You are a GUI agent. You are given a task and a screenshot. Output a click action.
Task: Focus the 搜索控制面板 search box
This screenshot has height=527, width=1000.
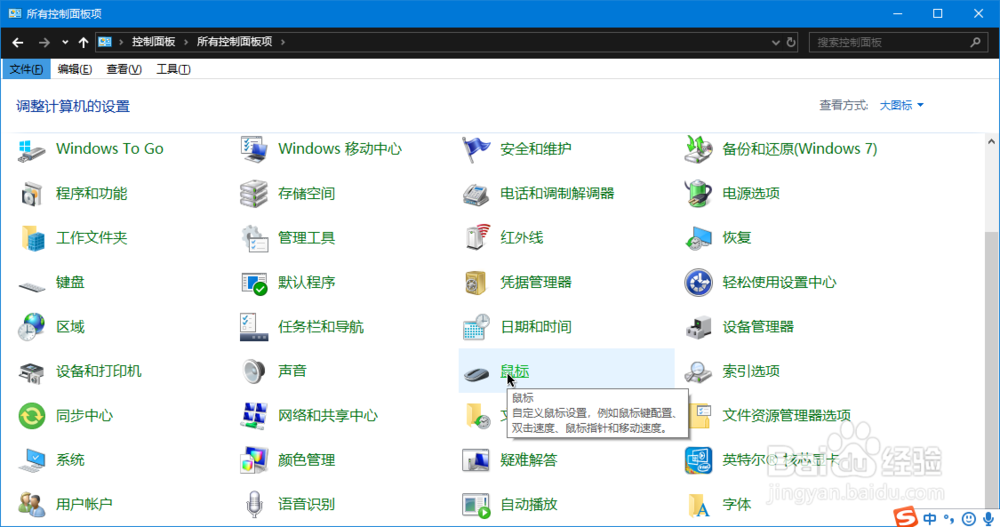[899, 42]
